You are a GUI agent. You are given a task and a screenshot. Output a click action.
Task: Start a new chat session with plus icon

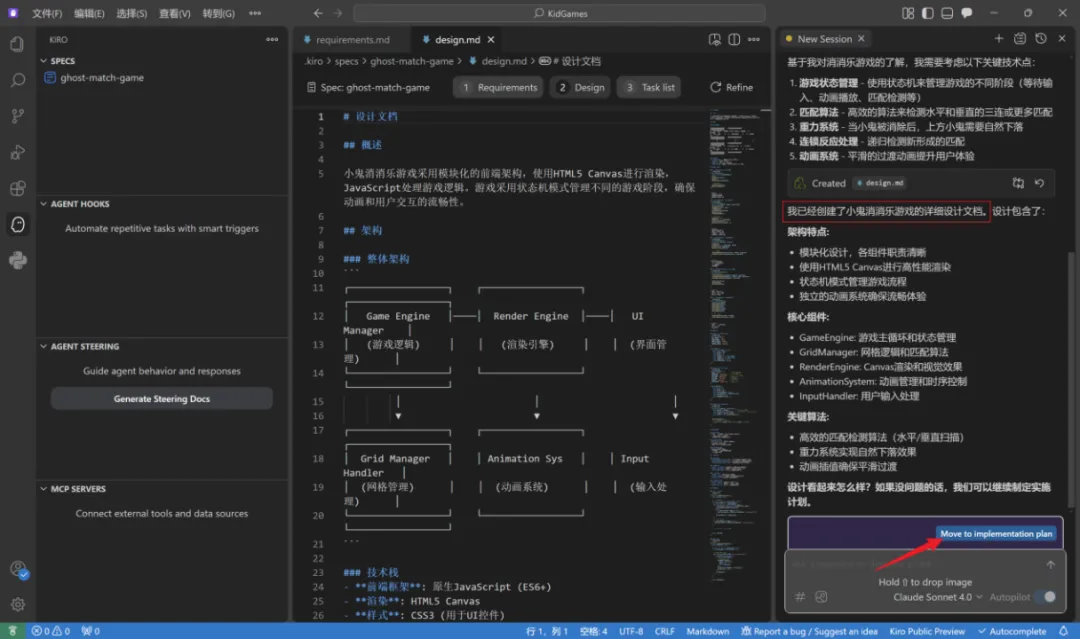(997, 39)
